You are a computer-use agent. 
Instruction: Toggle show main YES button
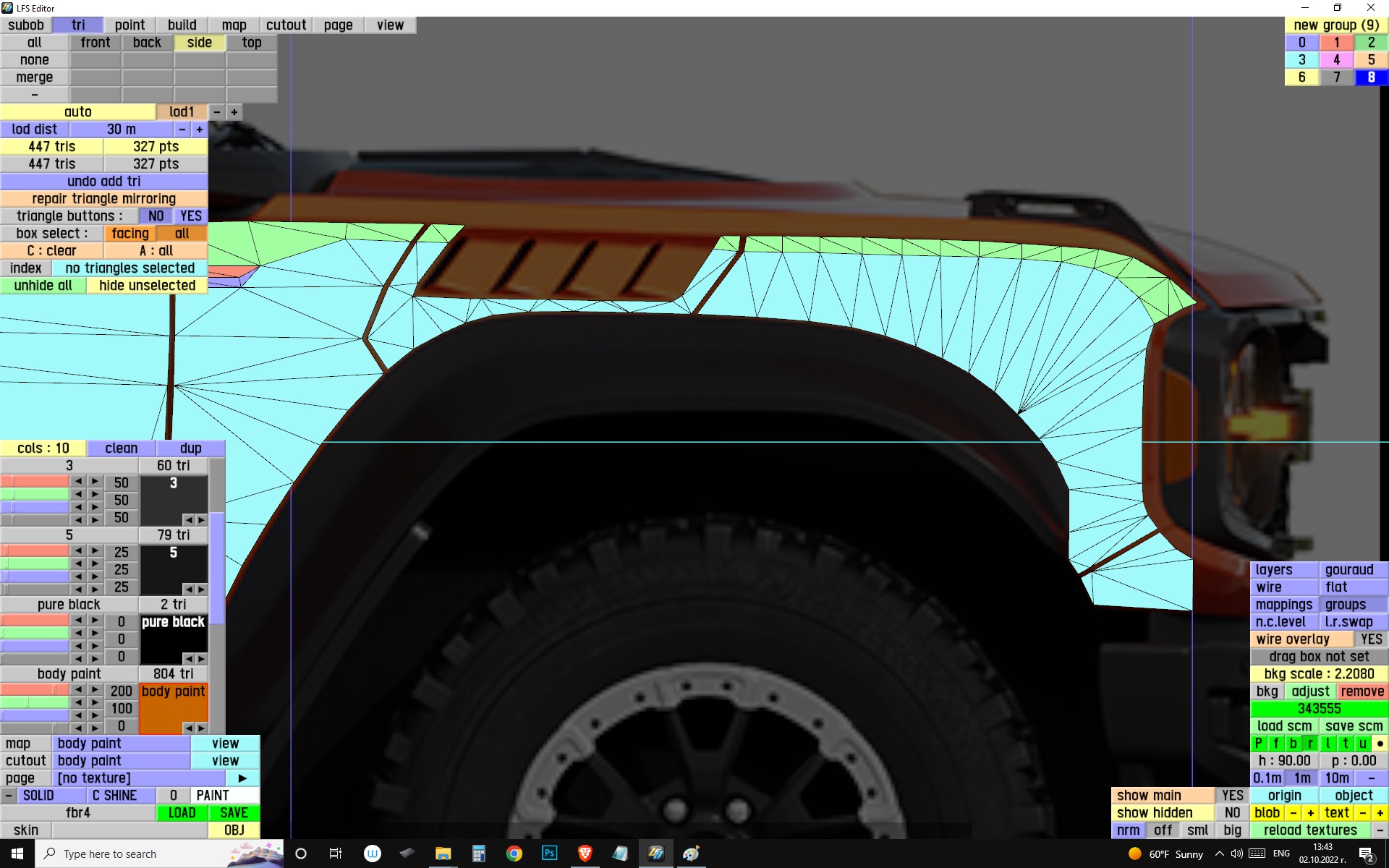[x=1232, y=796]
